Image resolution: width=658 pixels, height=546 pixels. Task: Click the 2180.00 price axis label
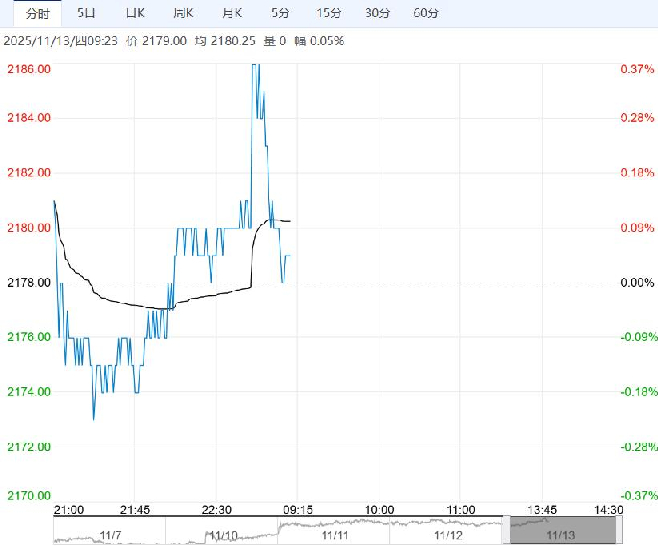[29, 228]
